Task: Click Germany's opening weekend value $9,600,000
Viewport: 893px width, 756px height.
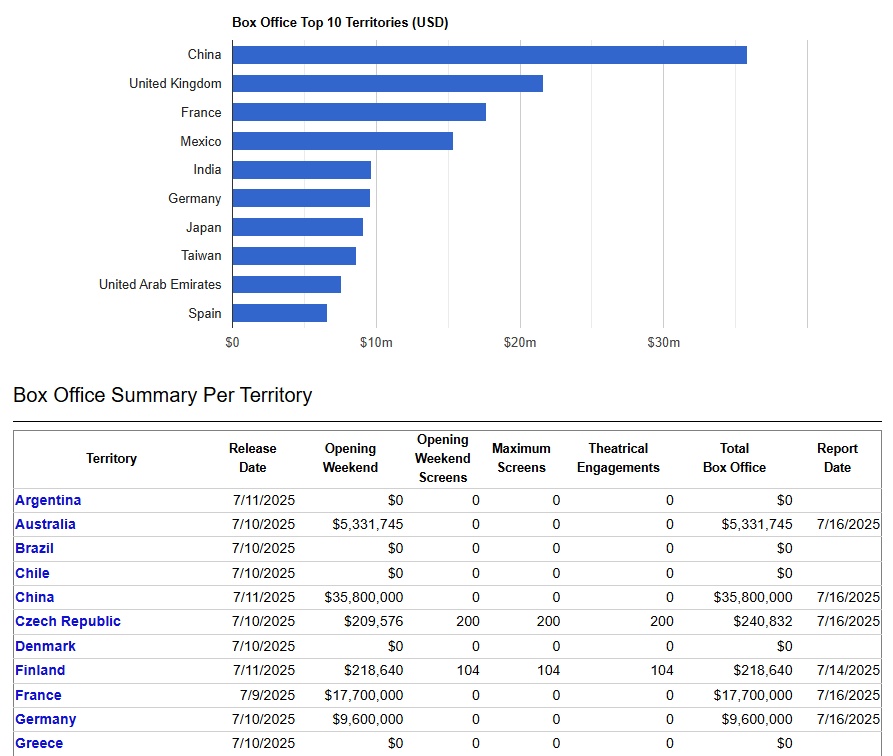Action: coord(368,719)
